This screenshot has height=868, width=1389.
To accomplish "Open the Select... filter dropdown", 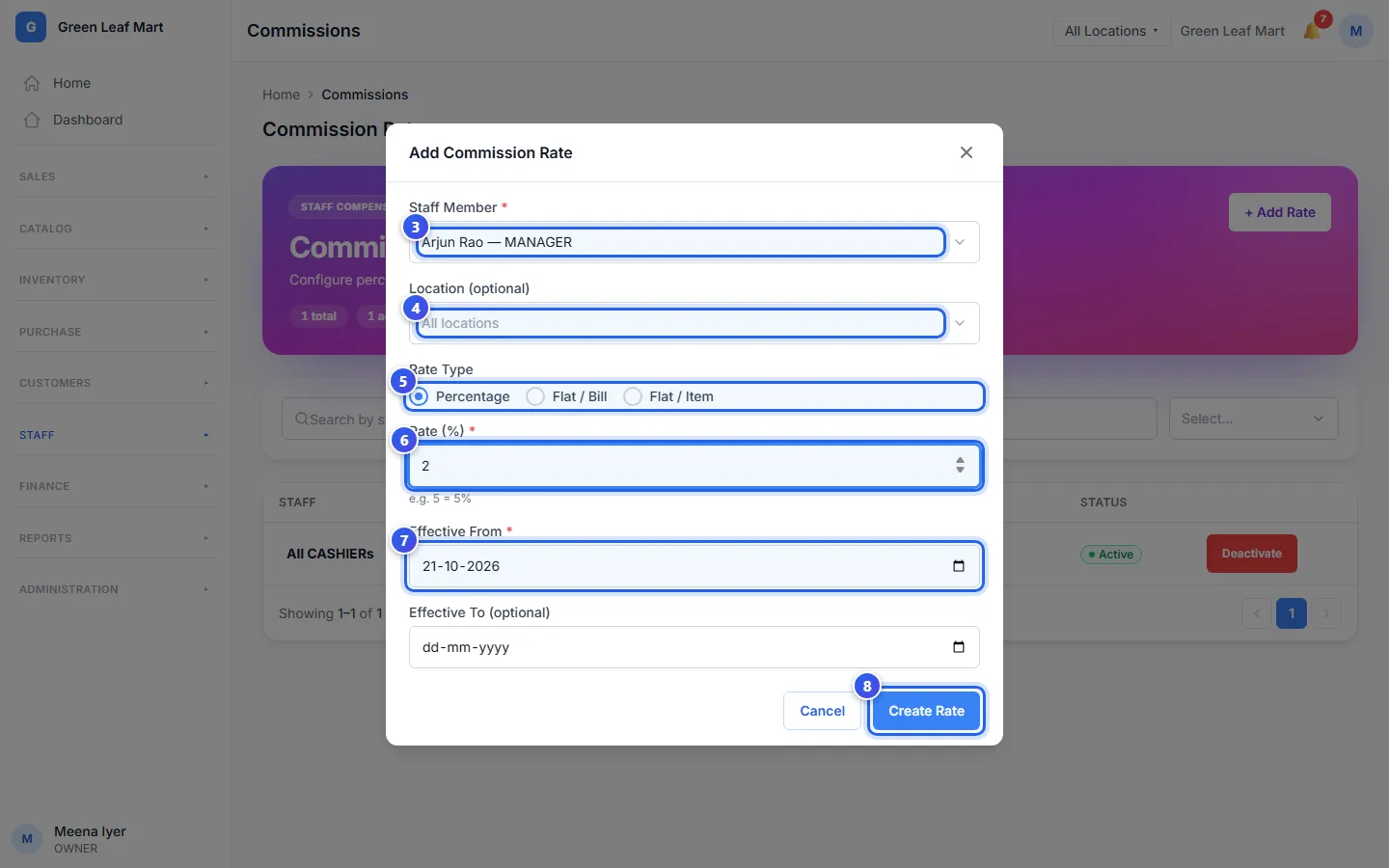I will [x=1254, y=419].
